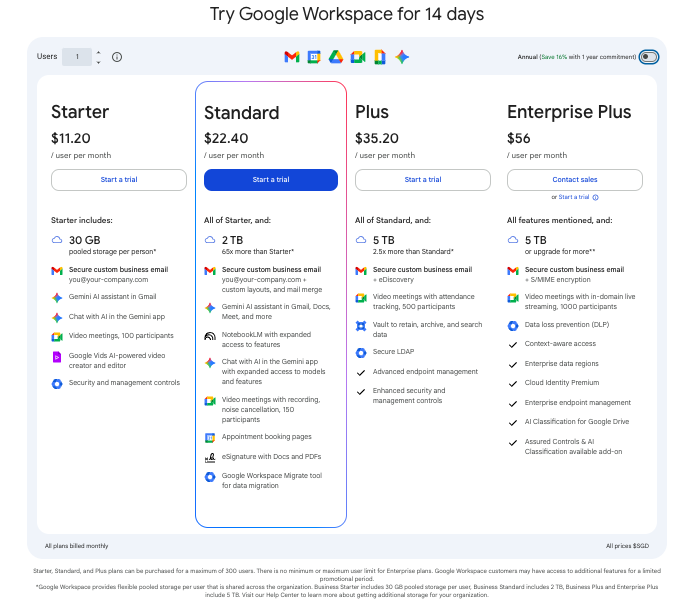Click the info icon next to Users
Image resolution: width=688 pixels, height=601 pixels.
(117, 57)
